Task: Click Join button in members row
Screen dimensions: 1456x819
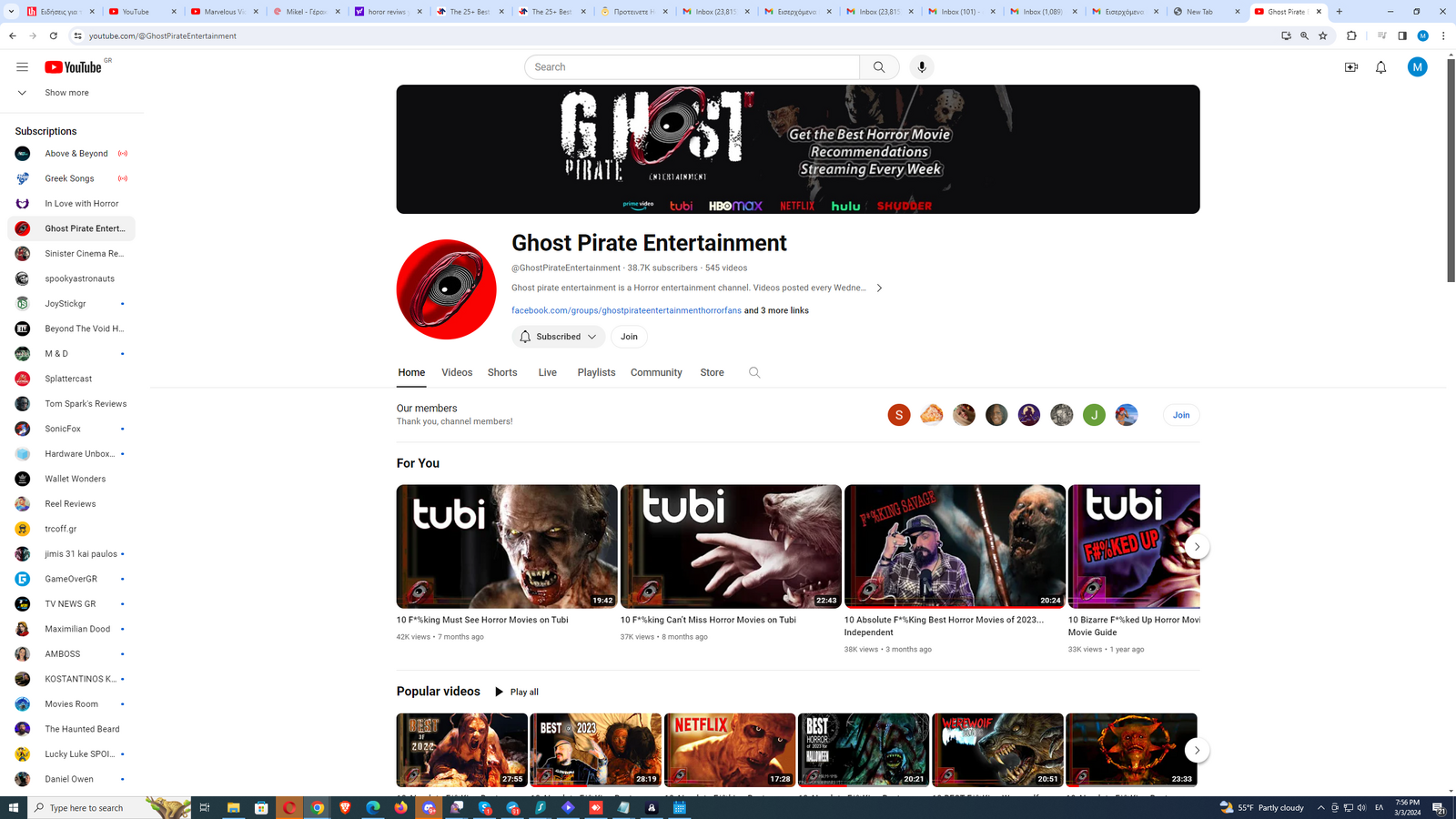Action: [x=1181, y=415]
